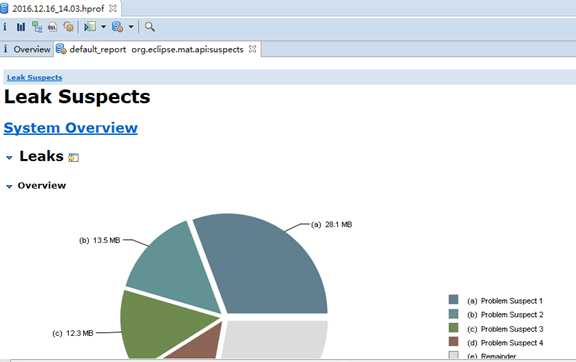
Task: Click the Problem Suspect 1 legend color swatch
Action: 454,300
